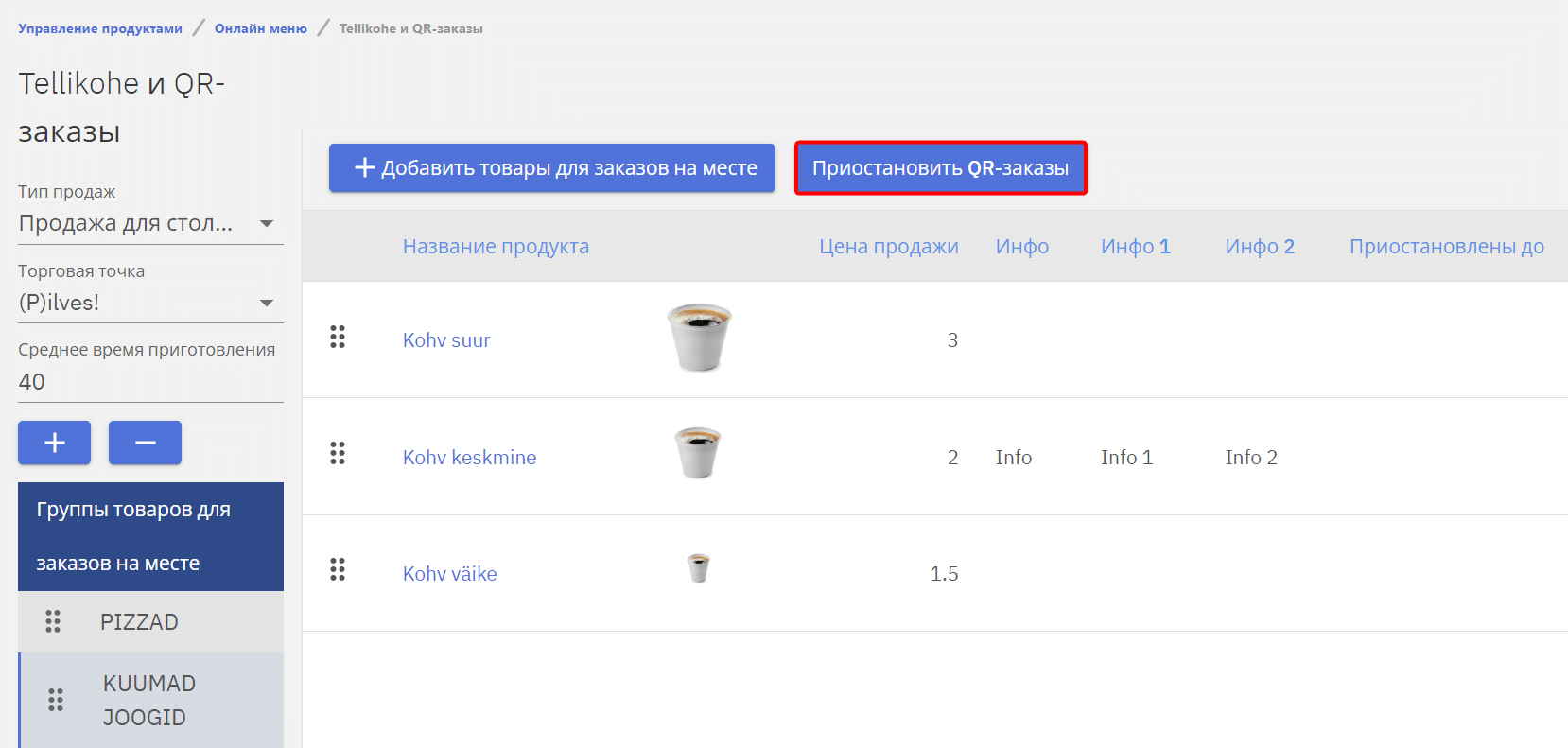Click drag handle for Kohv suur row
Image resolution: width=1568 pixels, height=748 pixels.
tap(338, 338)
